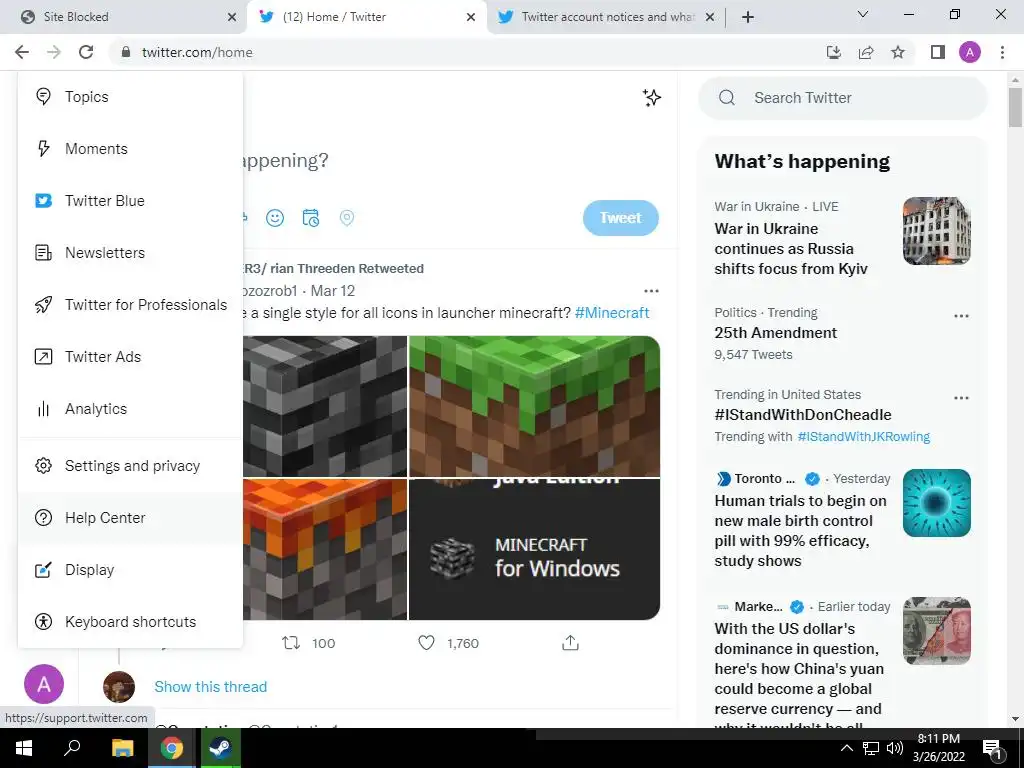Like the Minecraft tweet

(448, 643)
